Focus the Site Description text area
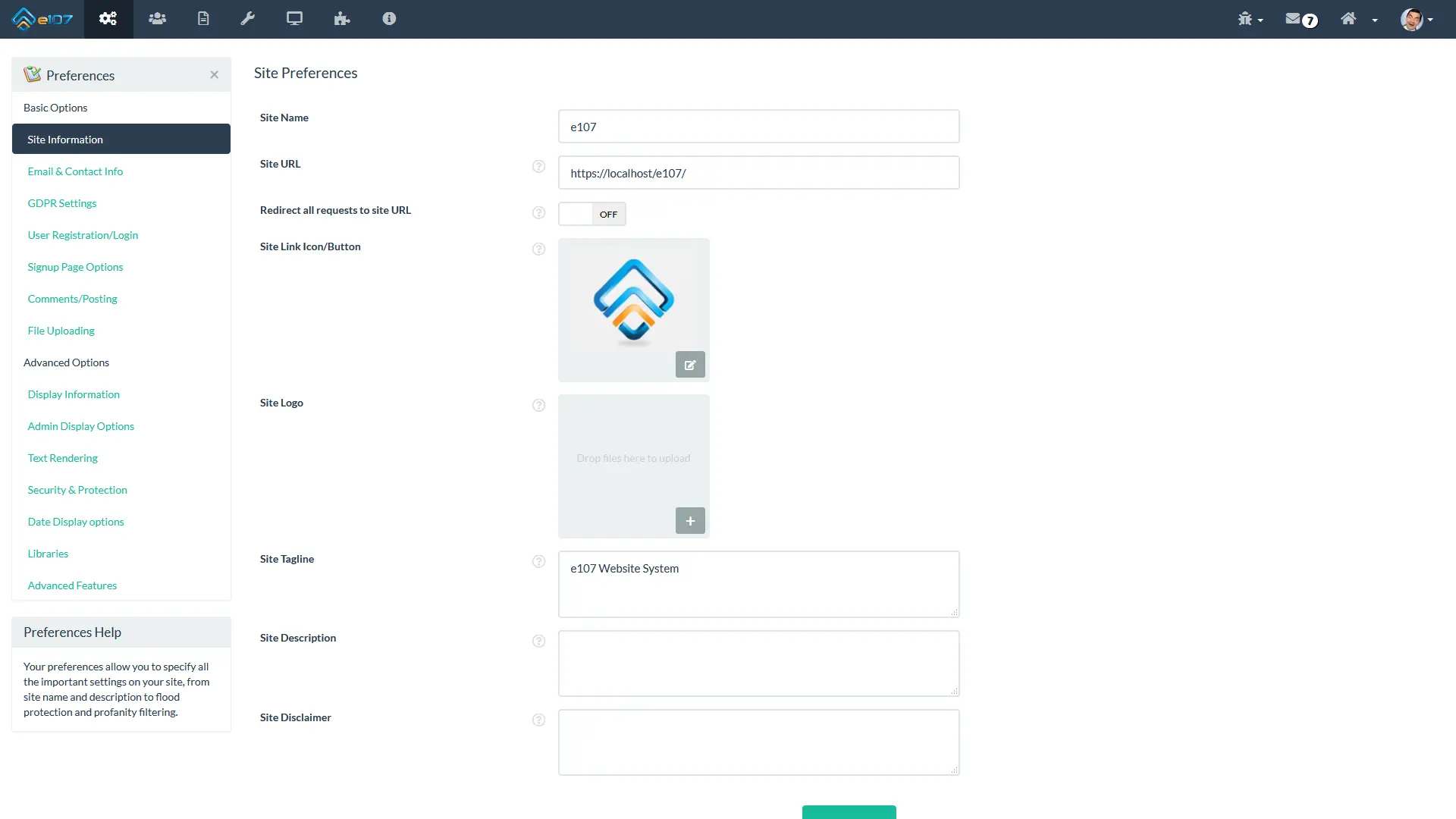Screen dimensions: 1456x819 tap(758, 664)
